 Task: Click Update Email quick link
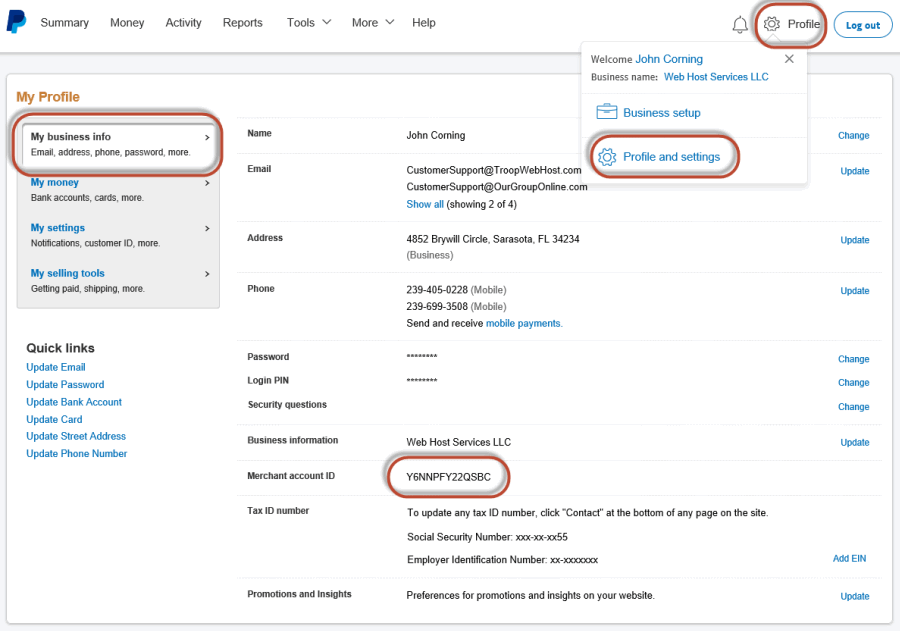pos(56,367)
